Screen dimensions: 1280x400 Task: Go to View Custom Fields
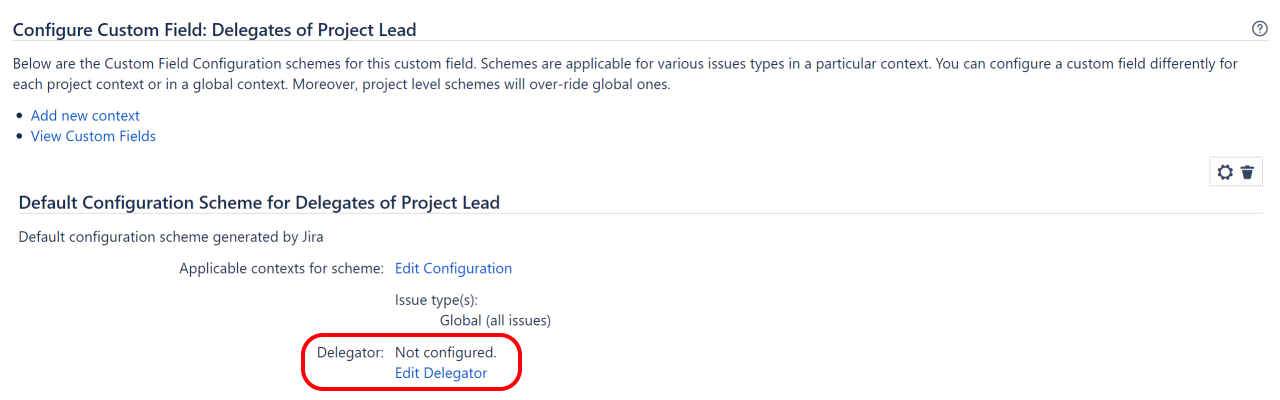click(x=93, y=136)
